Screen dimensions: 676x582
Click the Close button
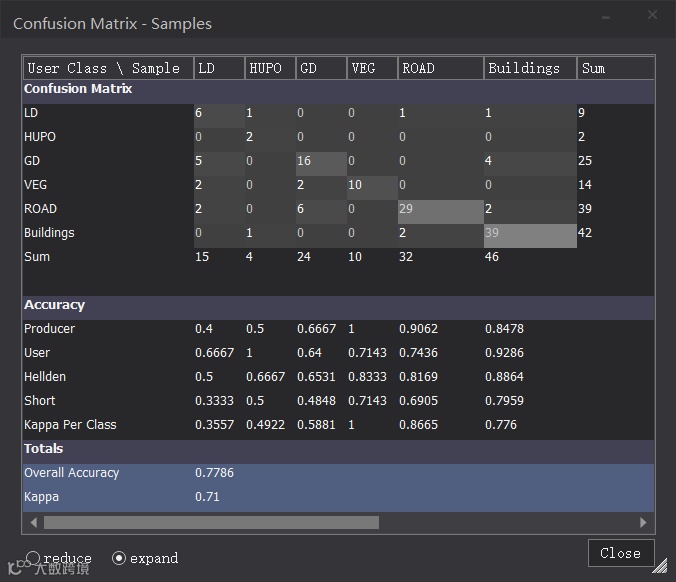621,553
